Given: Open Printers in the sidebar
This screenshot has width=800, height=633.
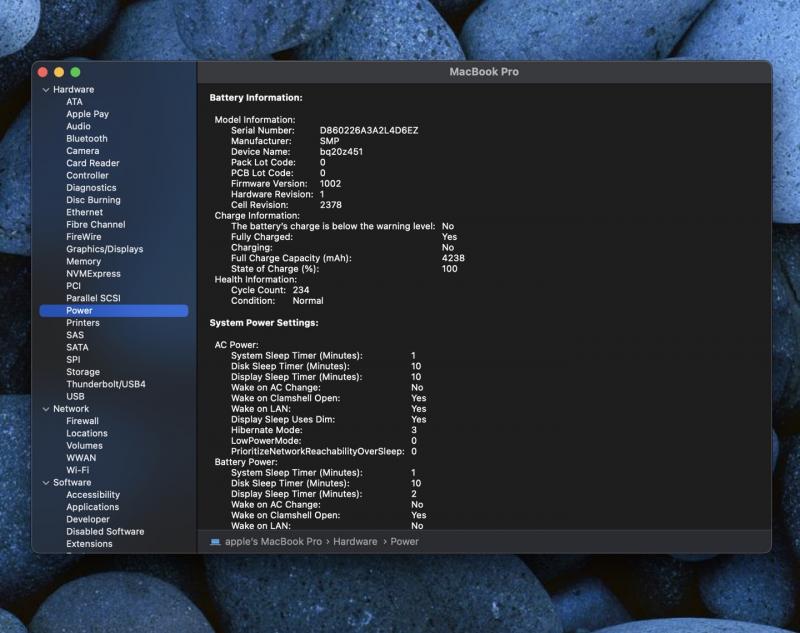Looking at the screenshot, I should point(83,323).
